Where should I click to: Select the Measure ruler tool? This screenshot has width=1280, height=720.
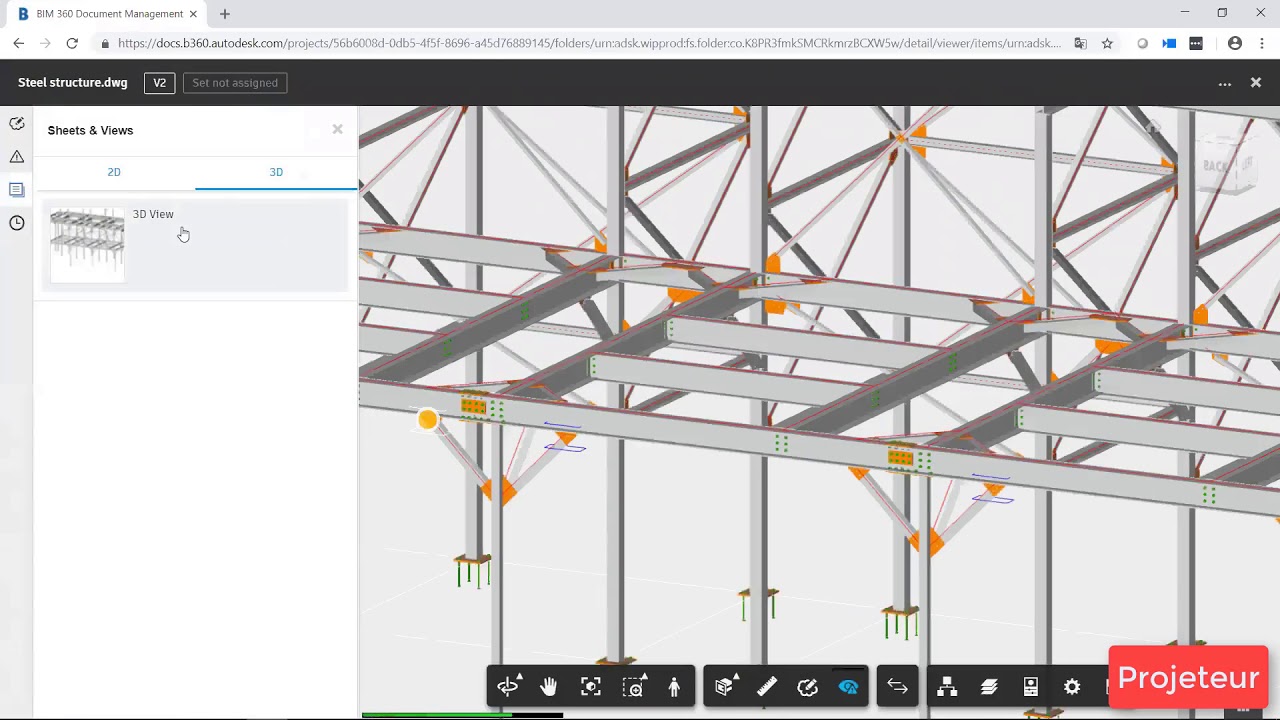coord(767,687)
